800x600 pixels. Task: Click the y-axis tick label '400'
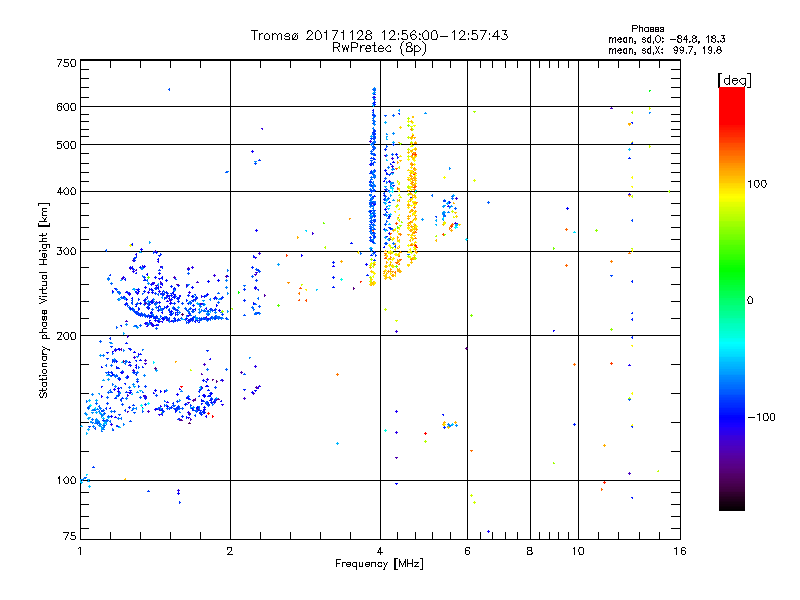(x=67, y=192)
